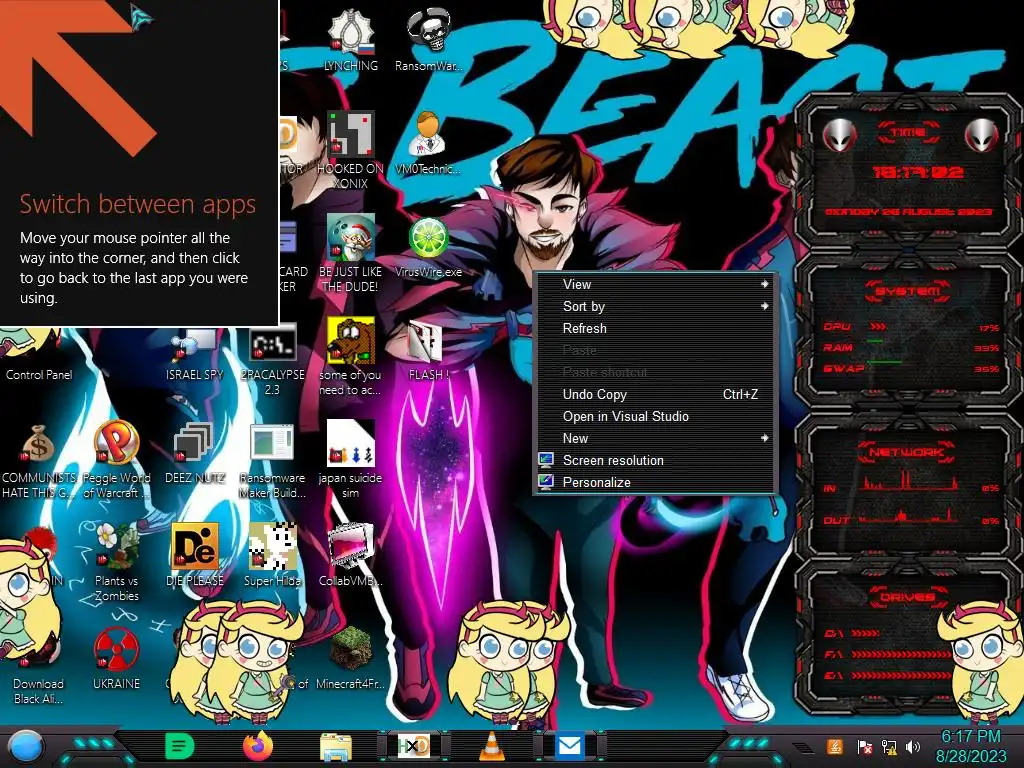Click the DRIVES widget header
The width and height of the screenshot is (1024, 768).
click(x=907, y=597)
